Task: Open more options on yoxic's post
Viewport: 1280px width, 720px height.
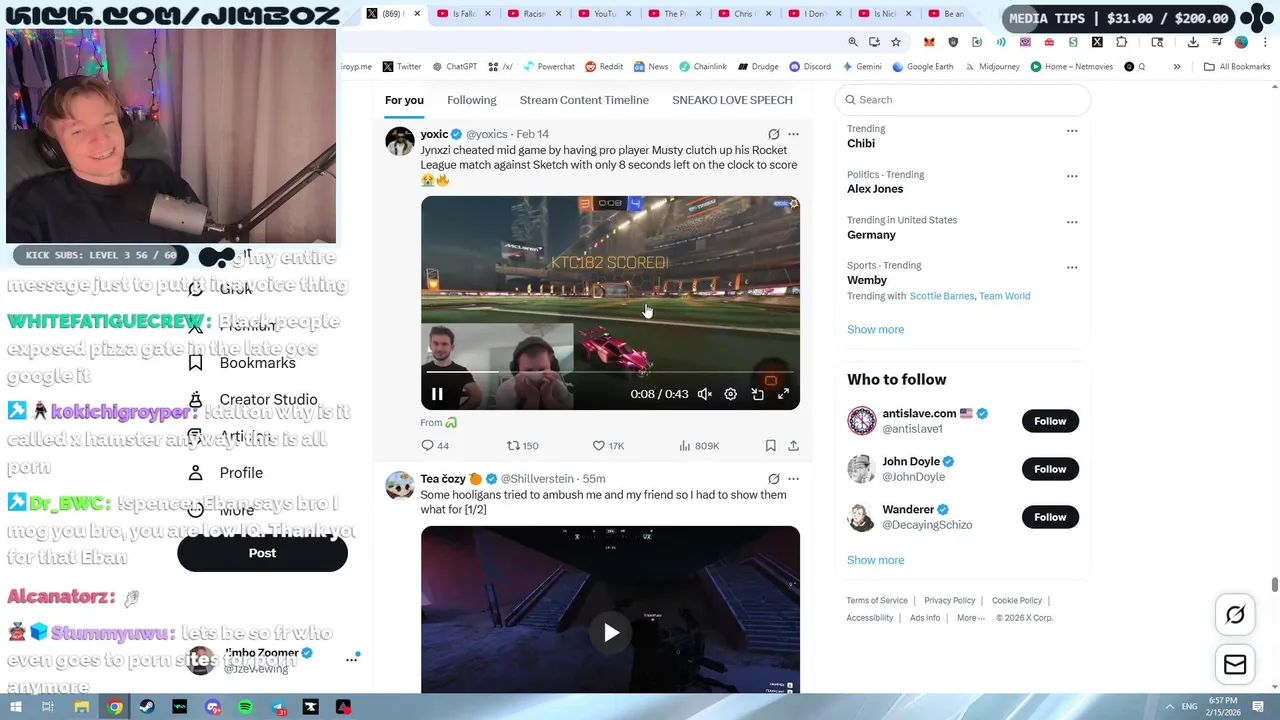Action: [793, 134]
